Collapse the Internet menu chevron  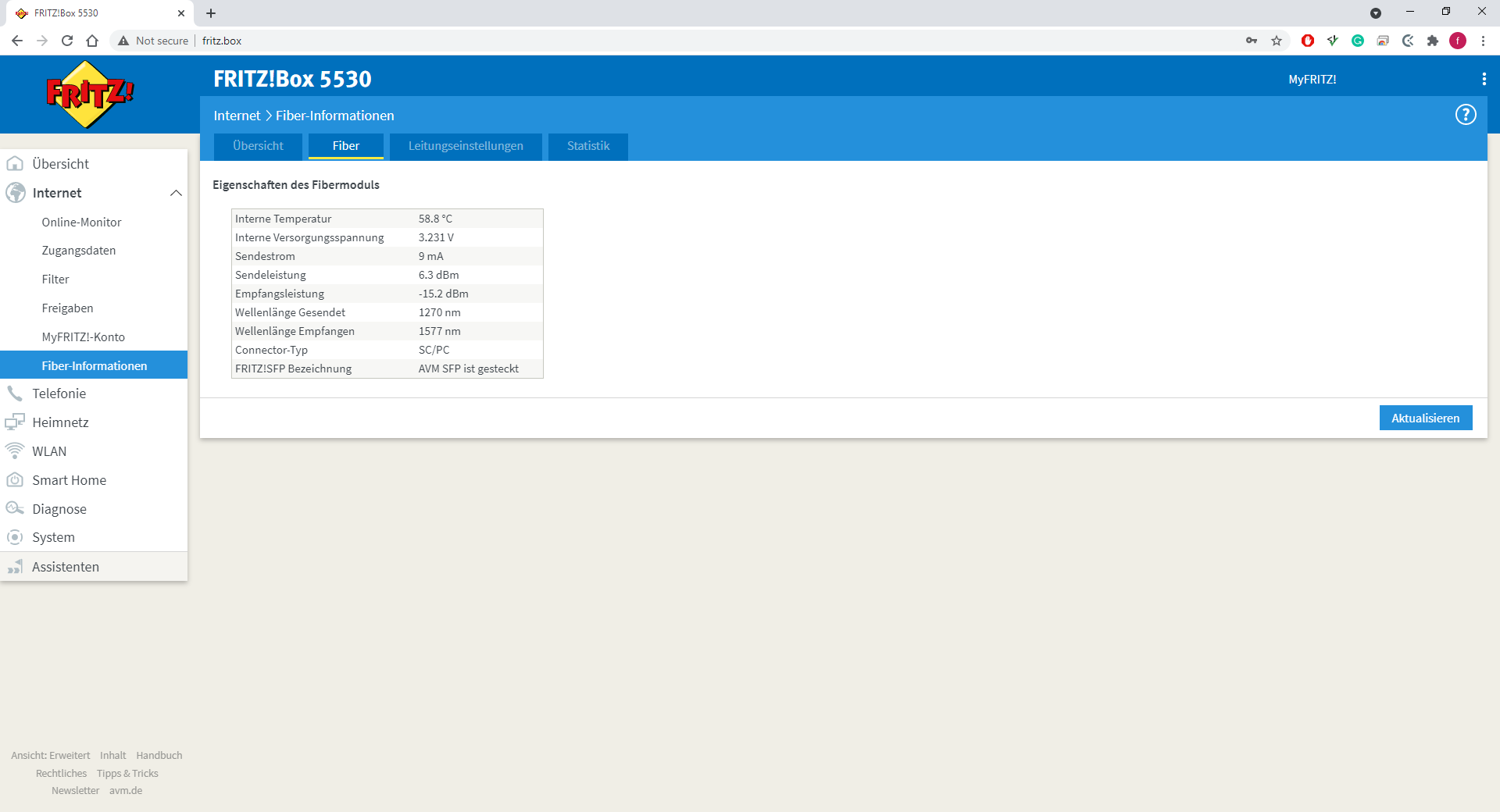(176, 193)
